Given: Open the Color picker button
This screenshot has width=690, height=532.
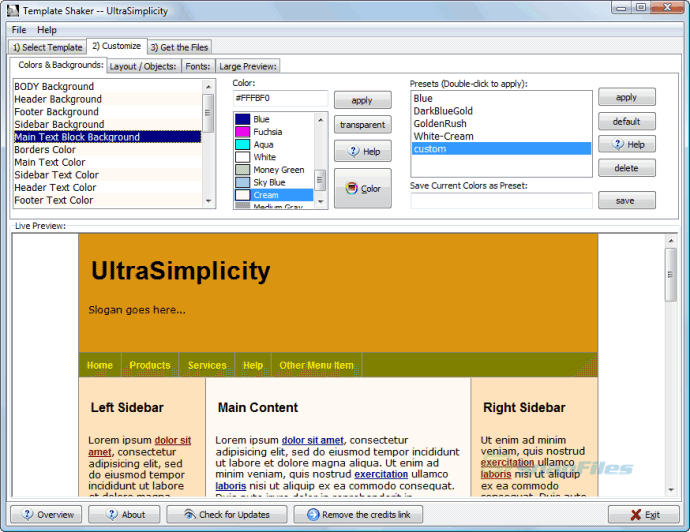Looking at the screenshot, I should click(x=363, y=188).
